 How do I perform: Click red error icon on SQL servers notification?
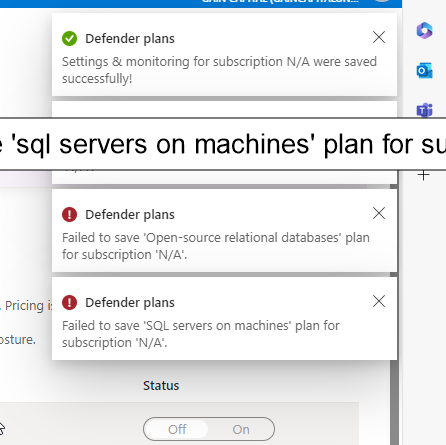(69, 303)
